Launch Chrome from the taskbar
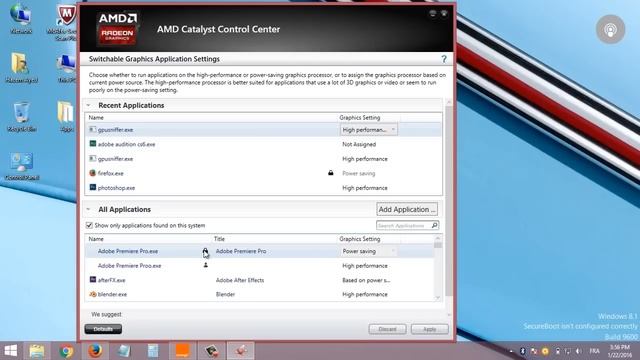This screenshot has width=640, height=360. (x=66, y=351)
